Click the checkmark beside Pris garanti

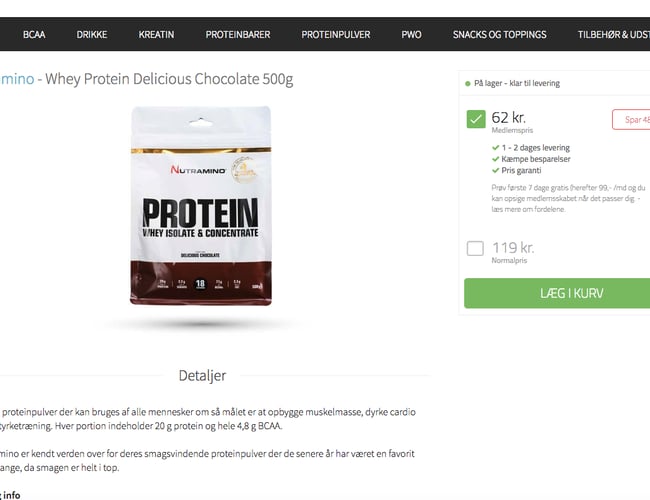495,170
